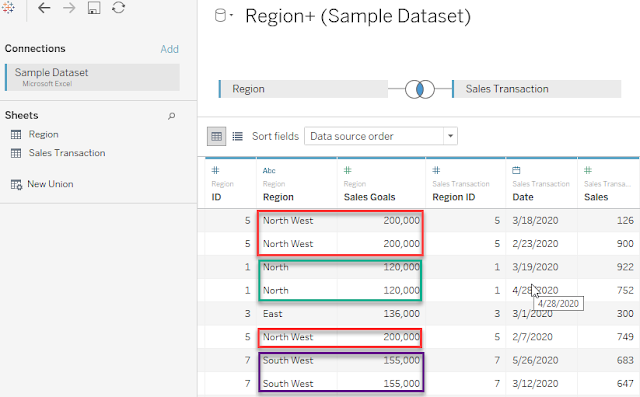Screen dimensions: 640x397
Task: Click the 2/7/2020 date cell
Action: 533,337
